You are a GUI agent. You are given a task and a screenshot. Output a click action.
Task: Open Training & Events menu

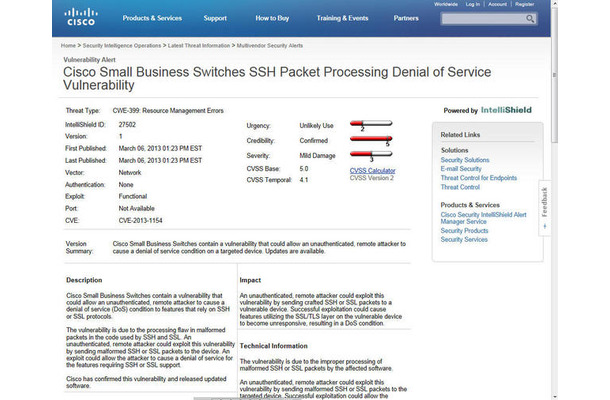click(342, 18)
